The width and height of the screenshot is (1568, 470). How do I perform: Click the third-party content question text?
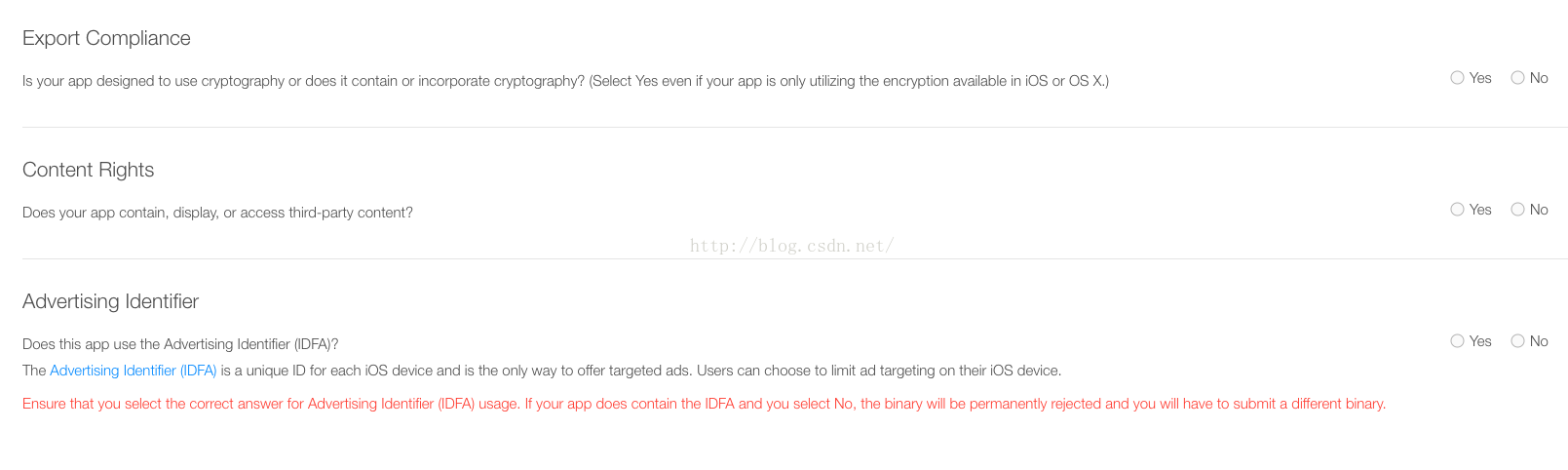tap(217, 213)
